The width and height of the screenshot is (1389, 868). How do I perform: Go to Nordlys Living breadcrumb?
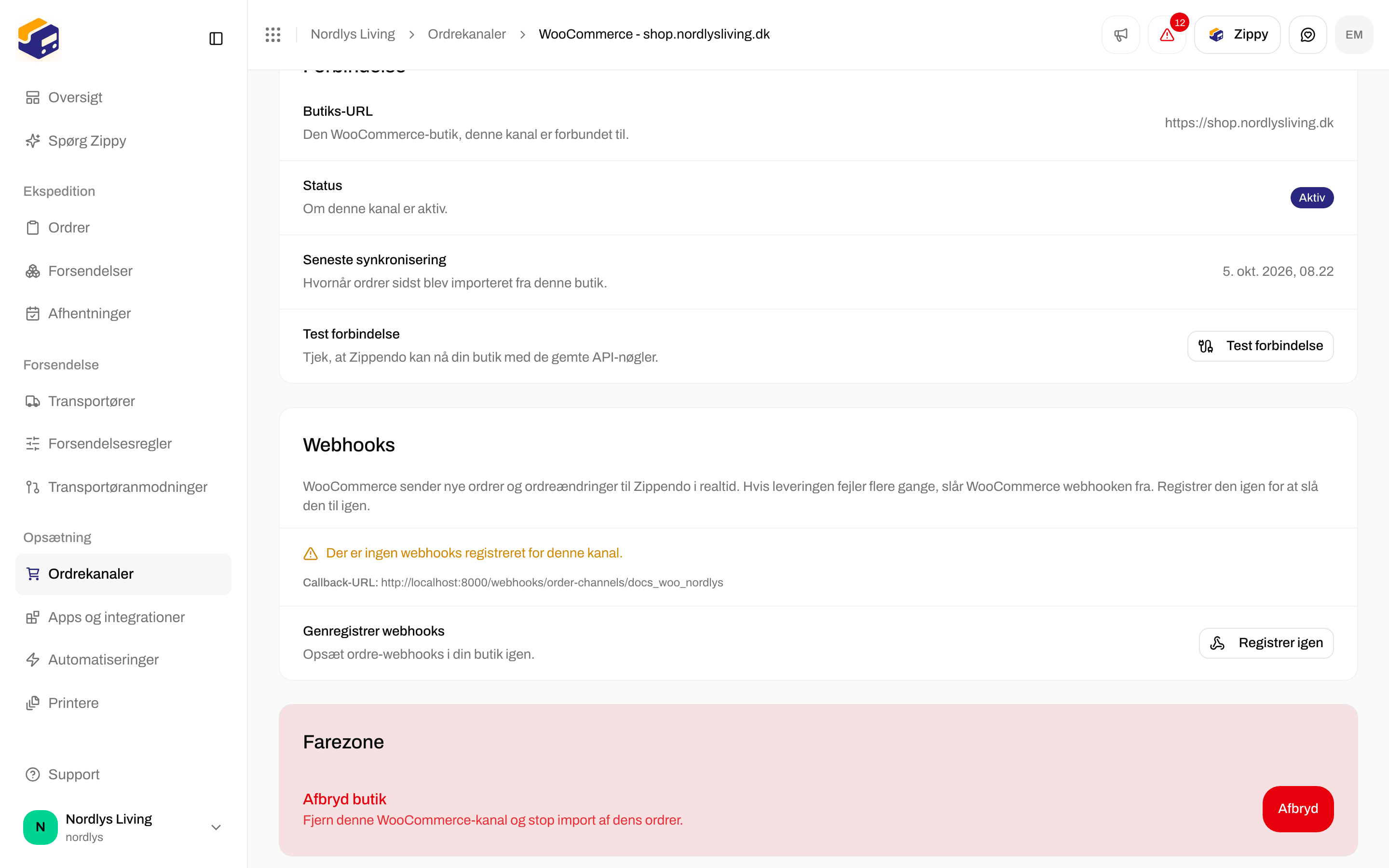point(353,34)
